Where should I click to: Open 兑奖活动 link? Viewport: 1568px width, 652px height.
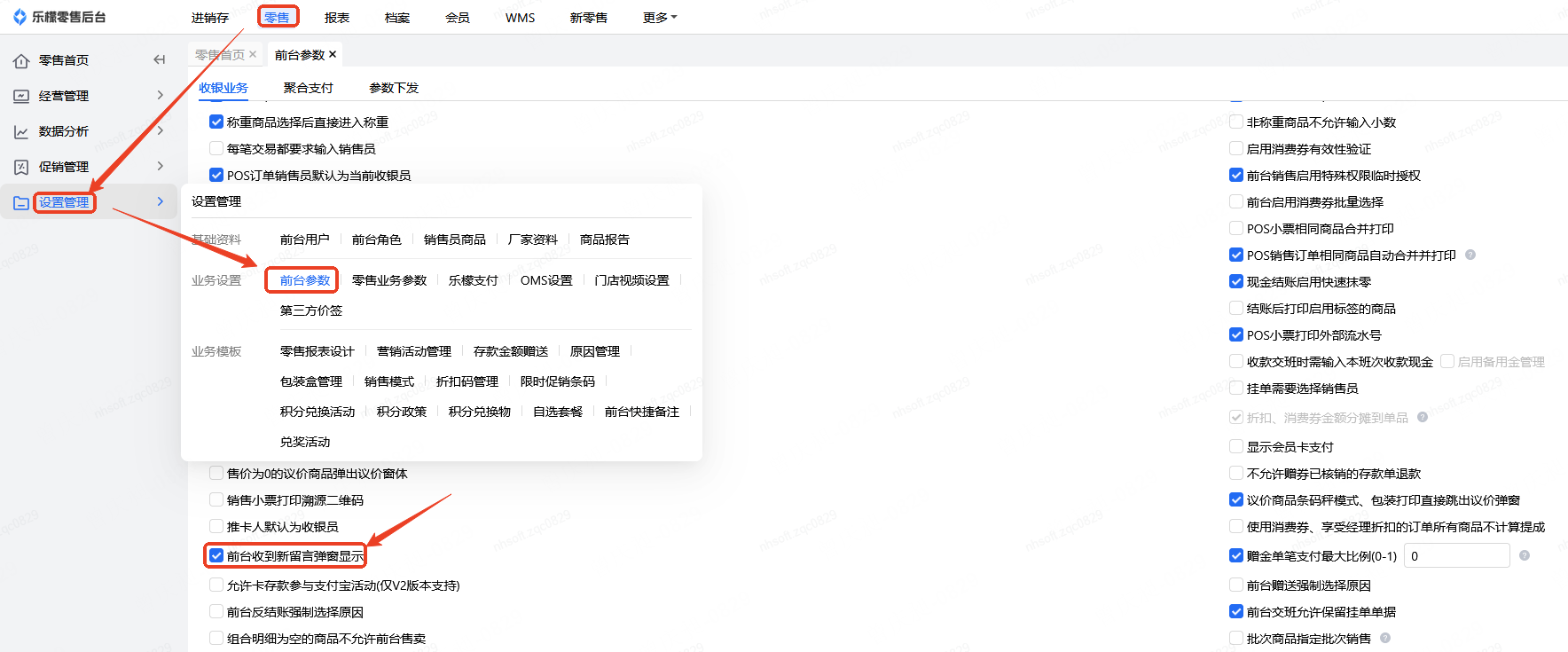tap(305, 442)
